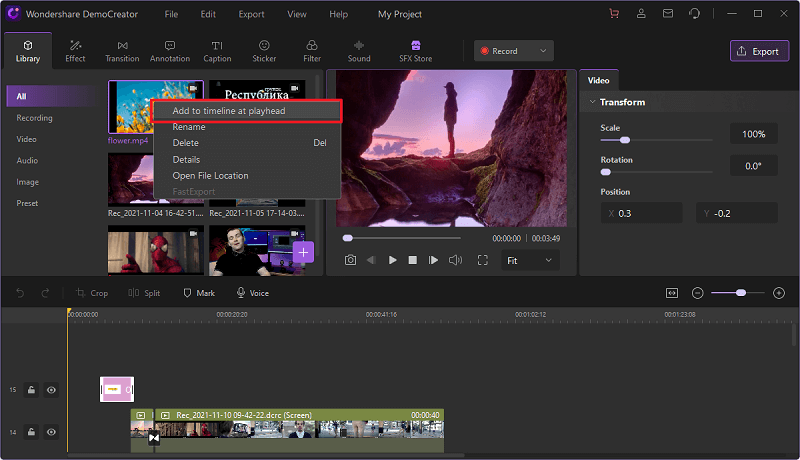This screenshot has width=800, height=460.
Task: Step to the next frame
Action: click(x=433, y=260)
